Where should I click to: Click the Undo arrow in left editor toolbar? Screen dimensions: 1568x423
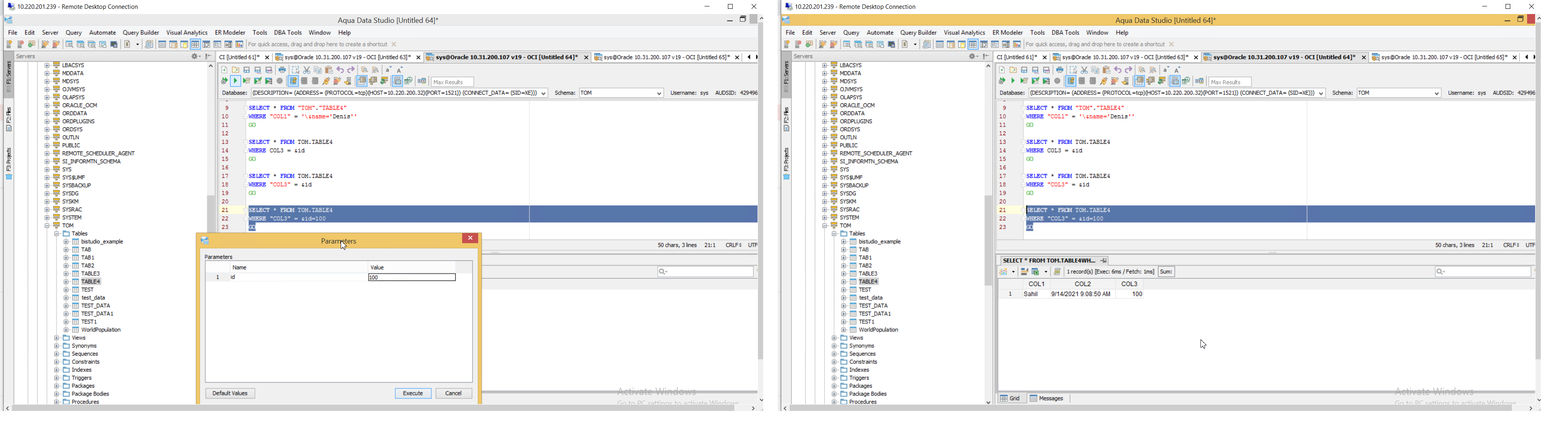click(x=340, y=70)
